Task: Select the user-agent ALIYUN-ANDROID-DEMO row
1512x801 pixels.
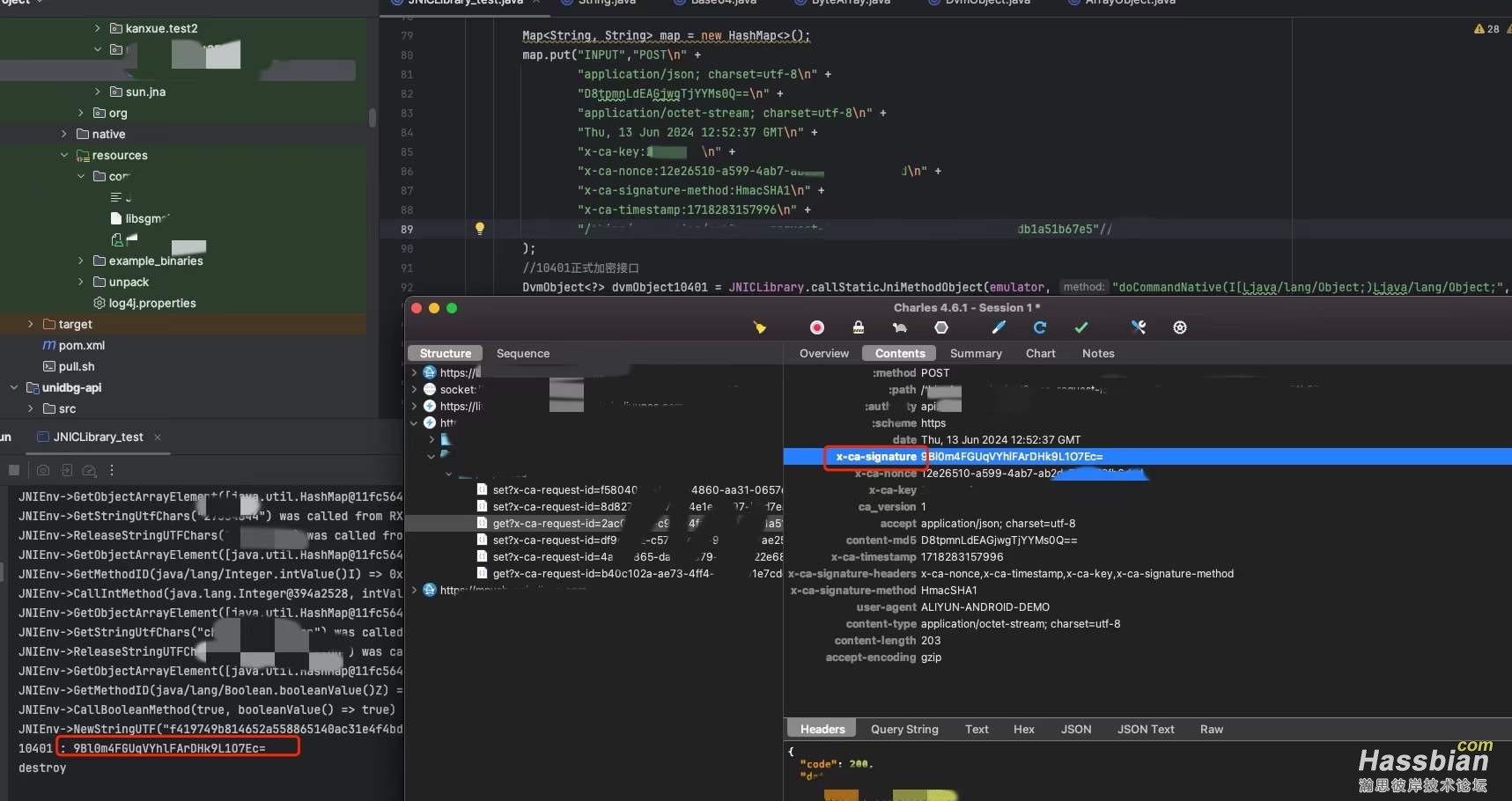Action: (1147, 607)
